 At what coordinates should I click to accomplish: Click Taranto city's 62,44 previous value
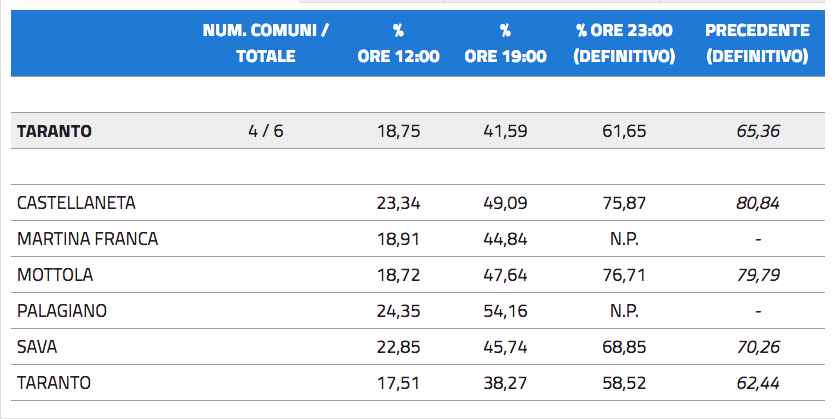click(x=758, y=383)
